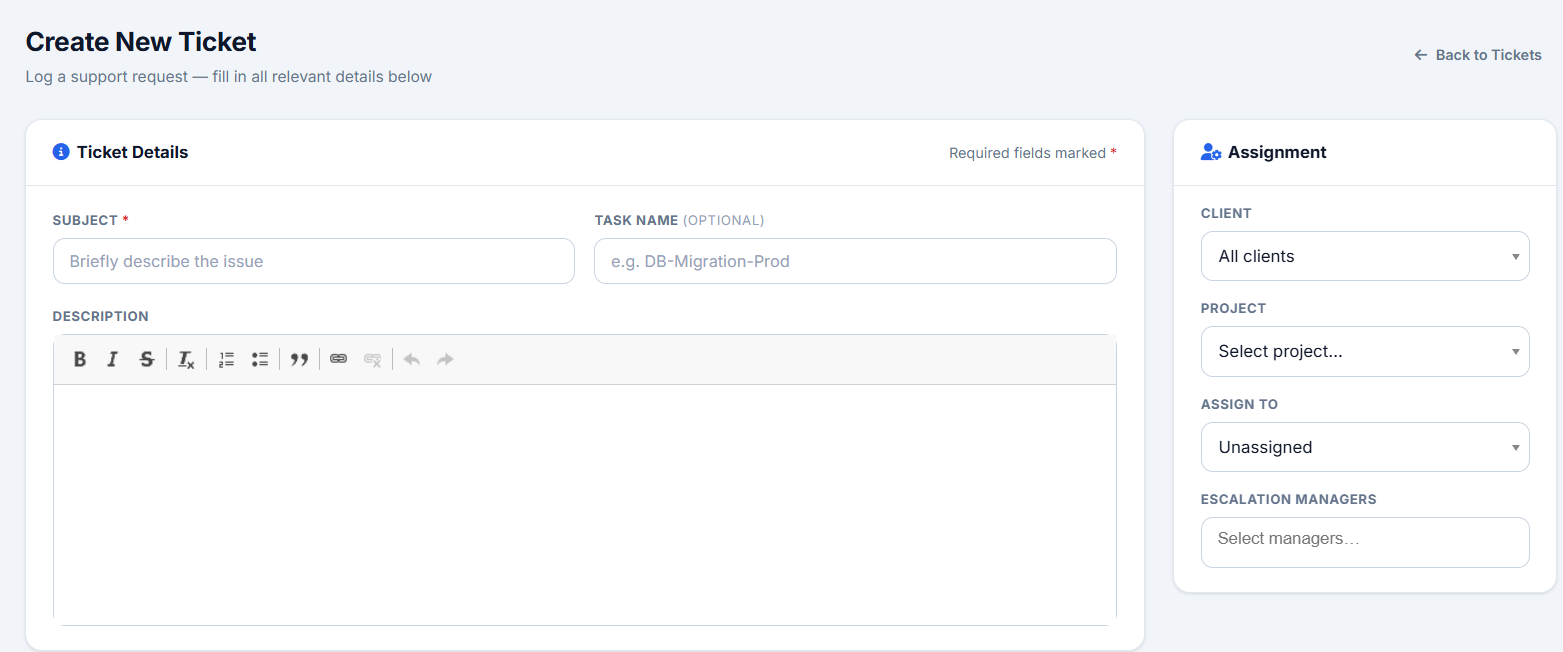Go back via Back to Tickets link

[x=1478, y=55]
